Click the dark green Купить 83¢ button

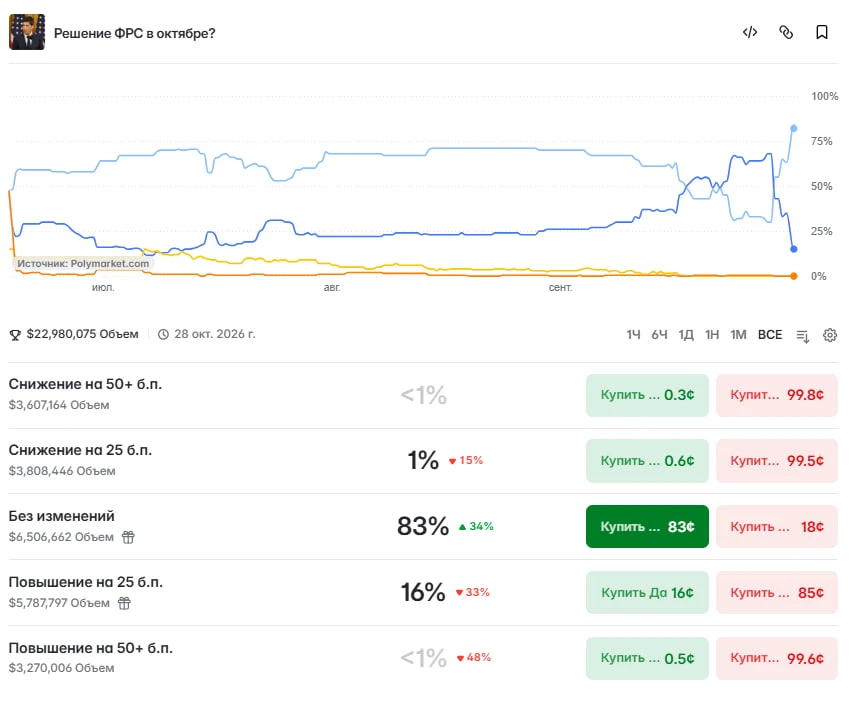(647, 527)
